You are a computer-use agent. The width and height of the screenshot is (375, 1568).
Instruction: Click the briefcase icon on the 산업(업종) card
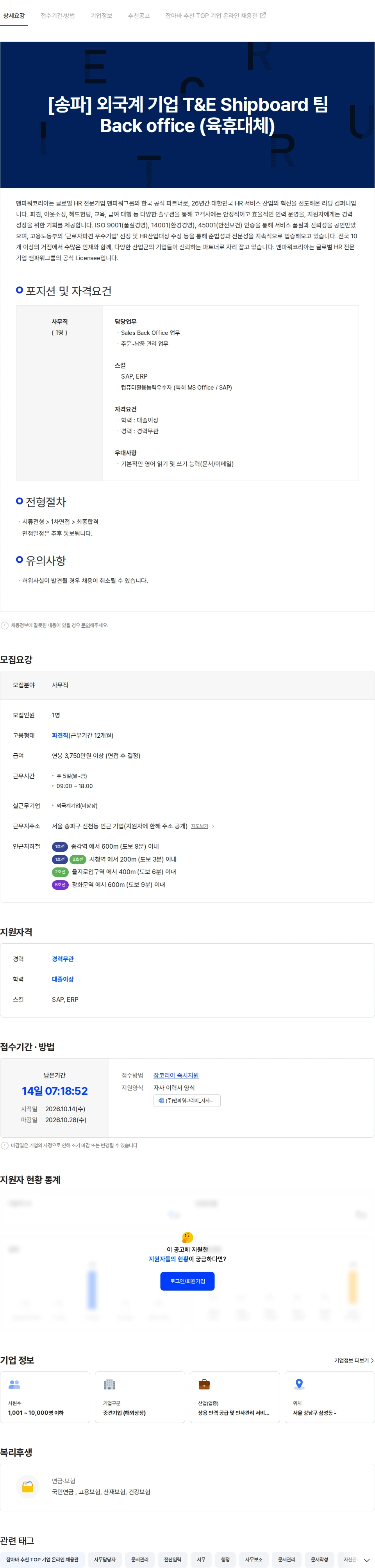click(205, 1384)
